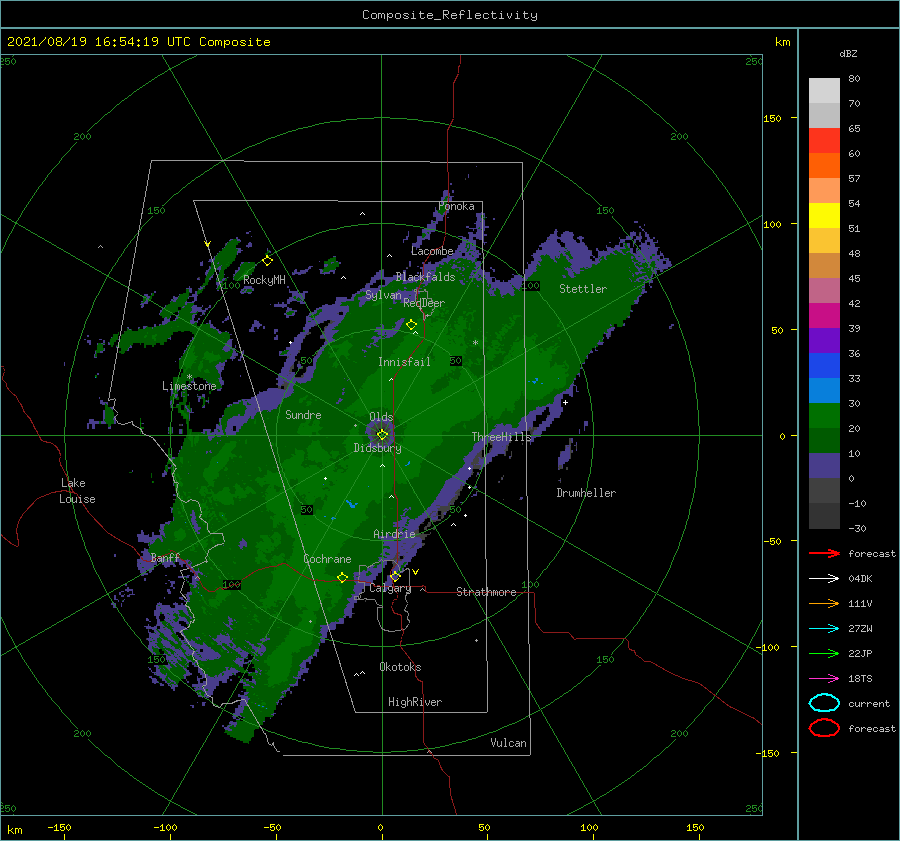Click the yellow diamond marker near RockyMH
Viewport: 900px width, 841px height.
[x=267, y=261]
